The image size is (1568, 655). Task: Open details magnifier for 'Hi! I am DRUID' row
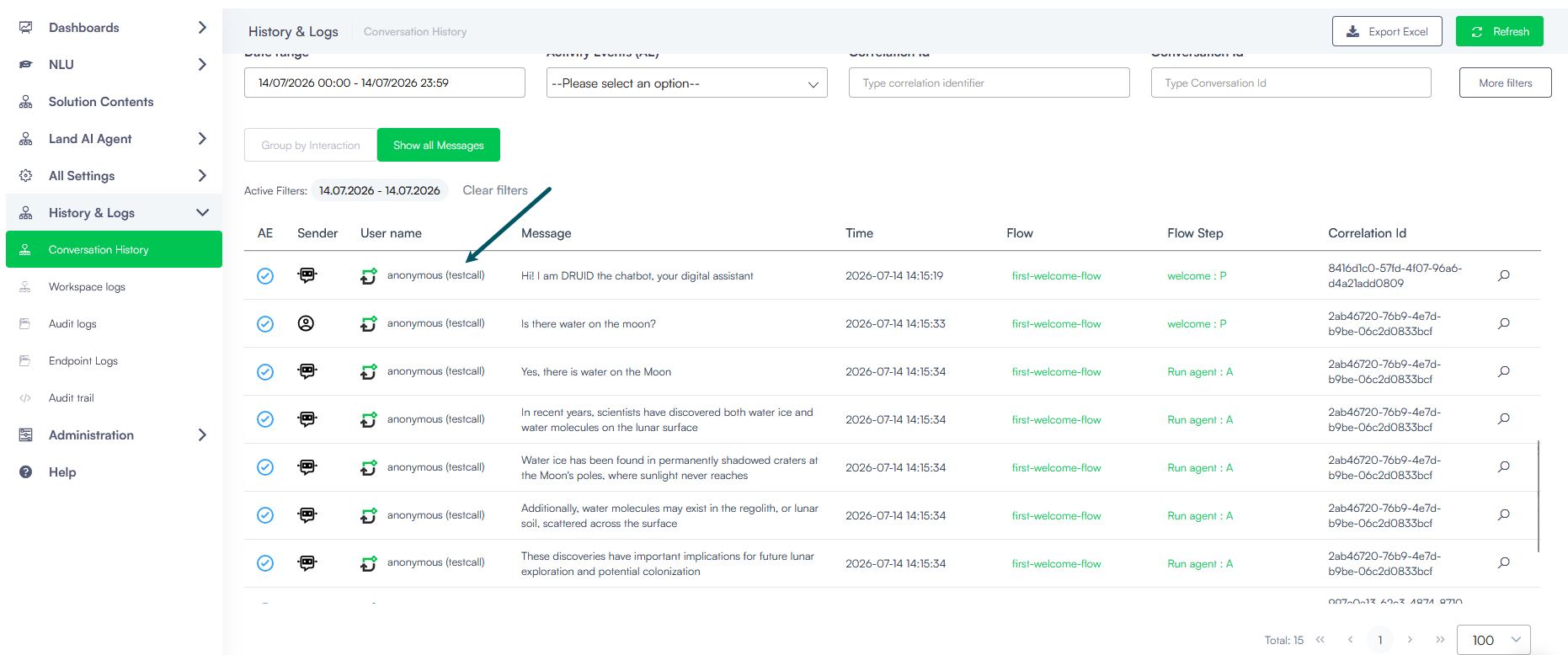[x=1504, y=275]
